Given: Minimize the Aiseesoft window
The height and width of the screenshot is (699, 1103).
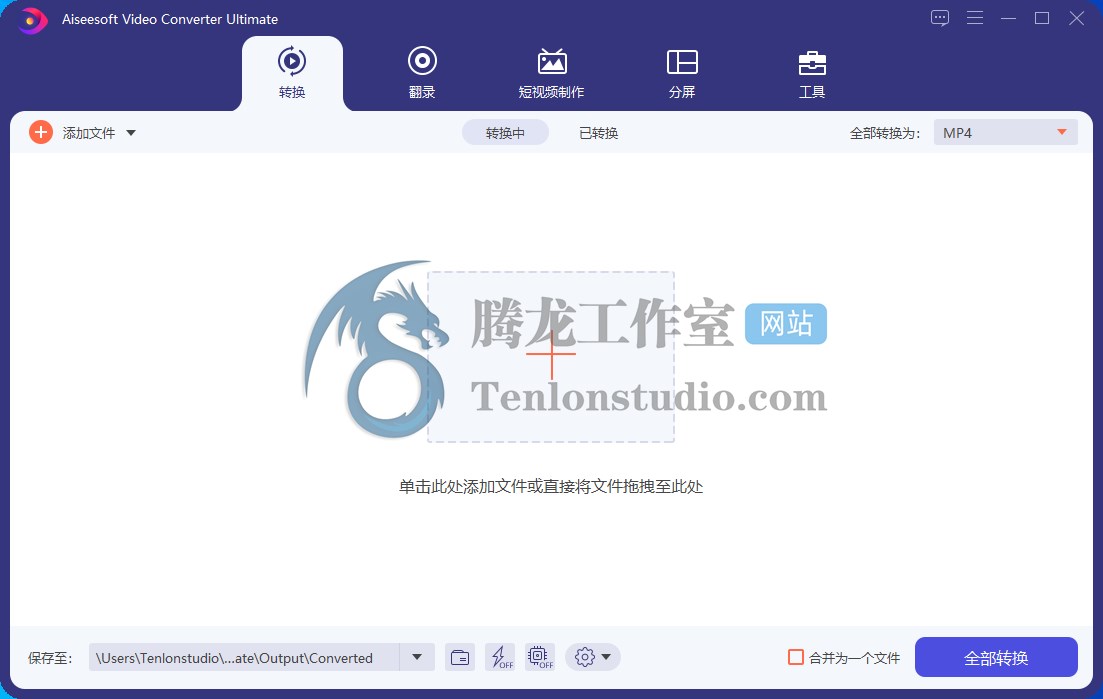Looking at the screenshot, I should tap(1009, 18).
